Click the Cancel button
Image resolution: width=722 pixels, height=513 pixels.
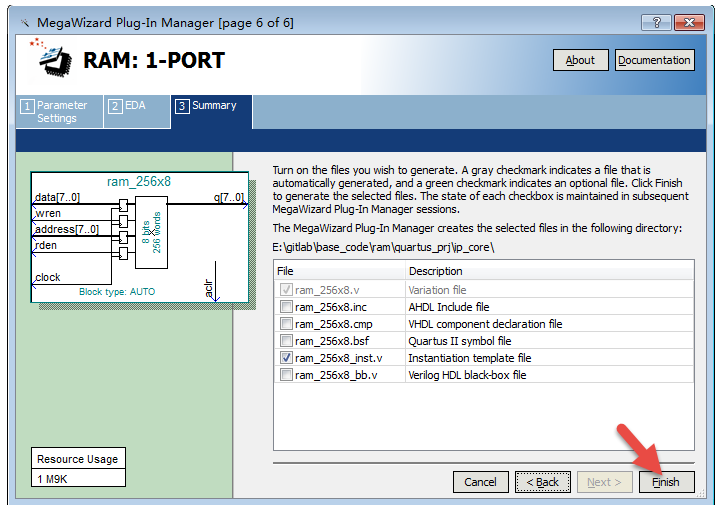[480, 482]
